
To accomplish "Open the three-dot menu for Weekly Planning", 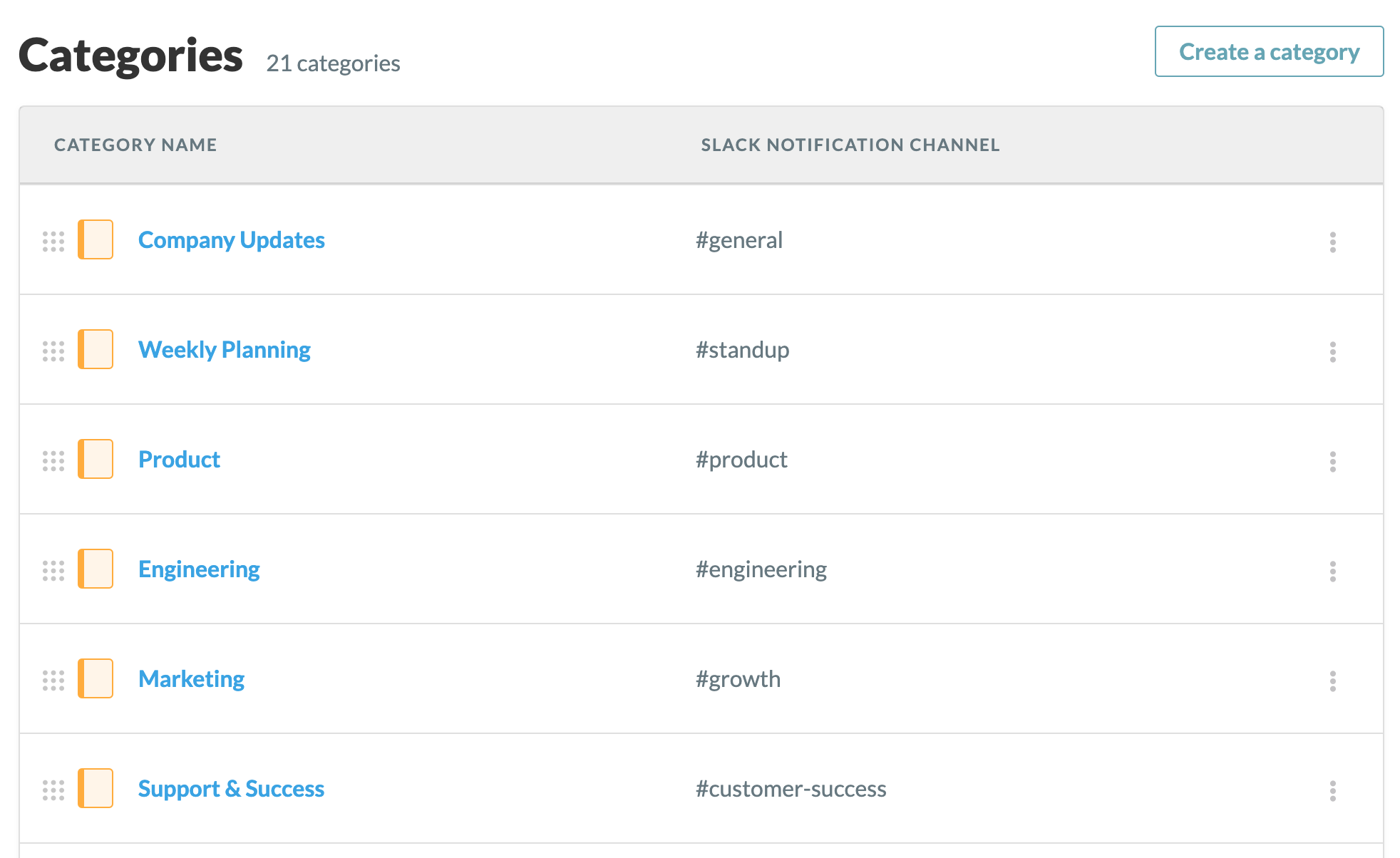I will (x=1332, y=352).
